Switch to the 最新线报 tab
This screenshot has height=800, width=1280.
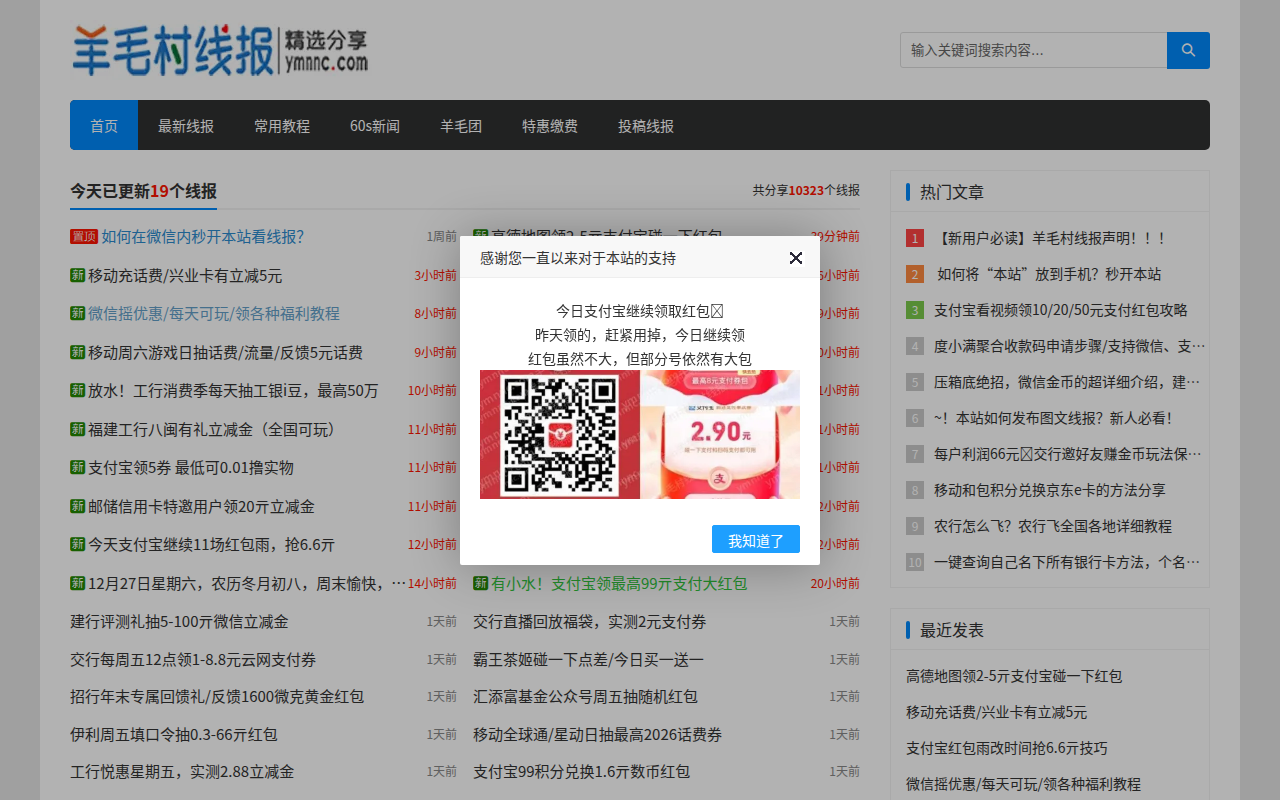pos(184,125)
